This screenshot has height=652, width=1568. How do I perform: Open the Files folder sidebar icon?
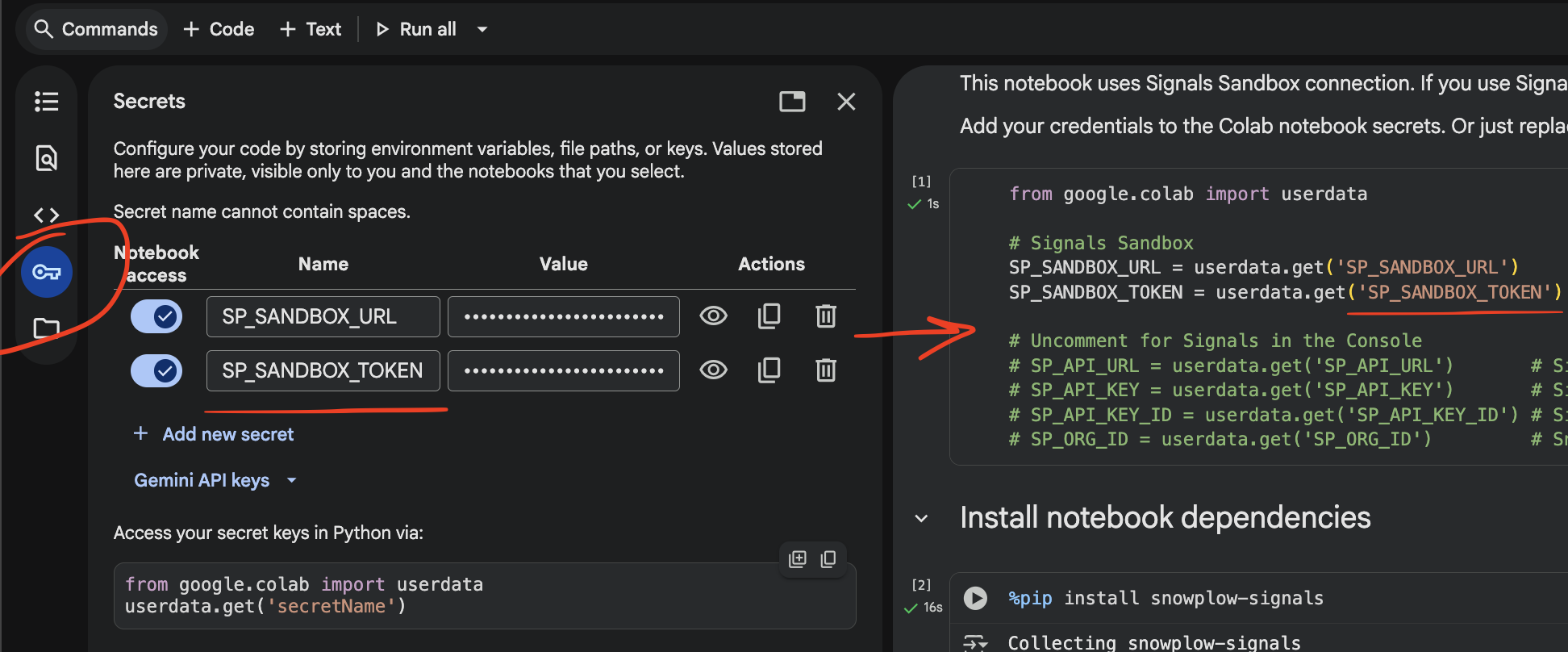point(47,328)
